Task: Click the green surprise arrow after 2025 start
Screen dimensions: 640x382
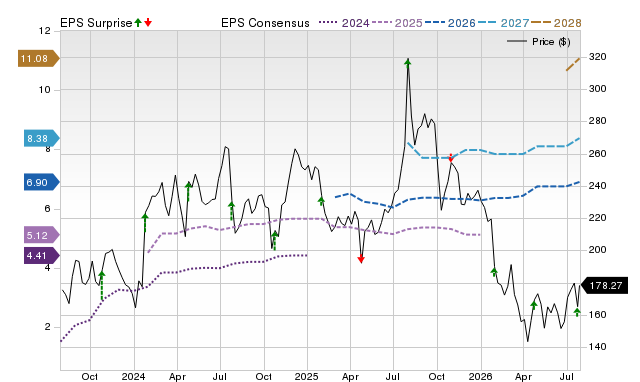Action: click(x=321, y=201)
